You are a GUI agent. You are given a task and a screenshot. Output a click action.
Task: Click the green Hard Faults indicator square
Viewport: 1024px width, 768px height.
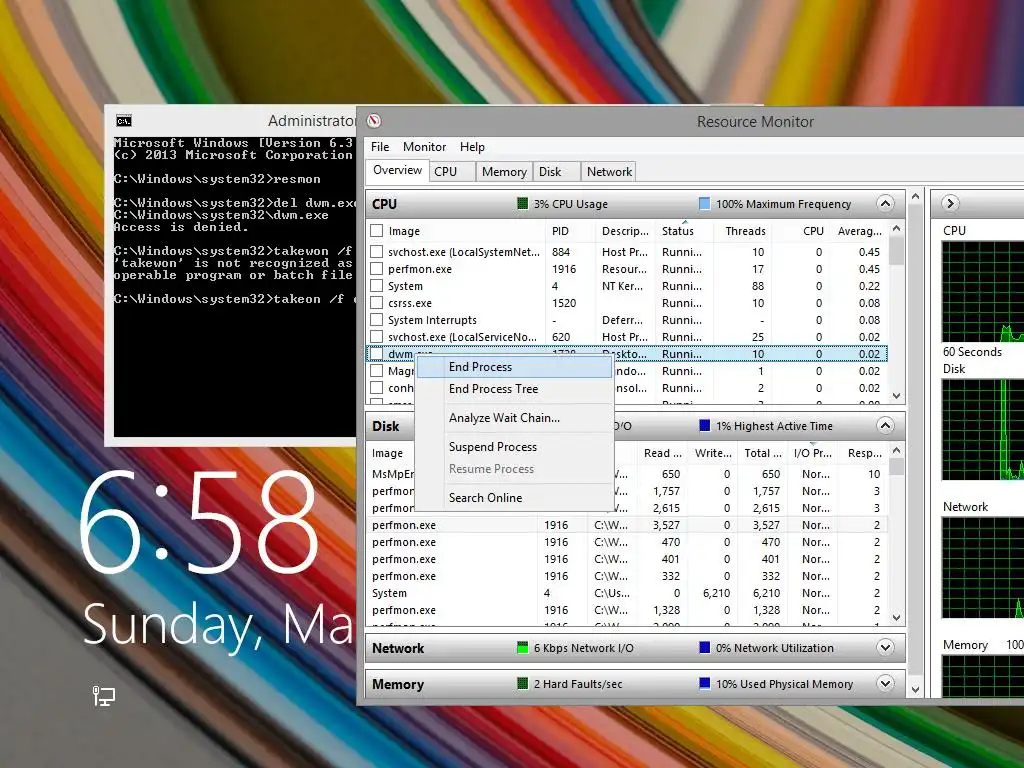click(522, 684)
